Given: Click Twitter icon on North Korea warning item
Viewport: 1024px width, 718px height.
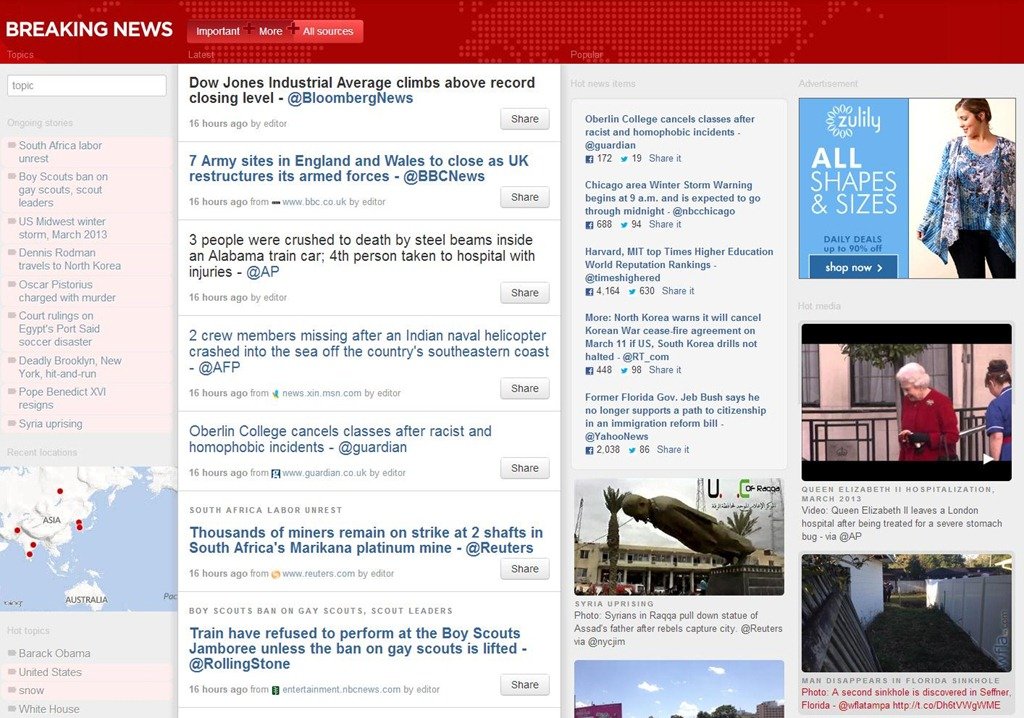Looking at the screenshot, I should tap(624, 370).
